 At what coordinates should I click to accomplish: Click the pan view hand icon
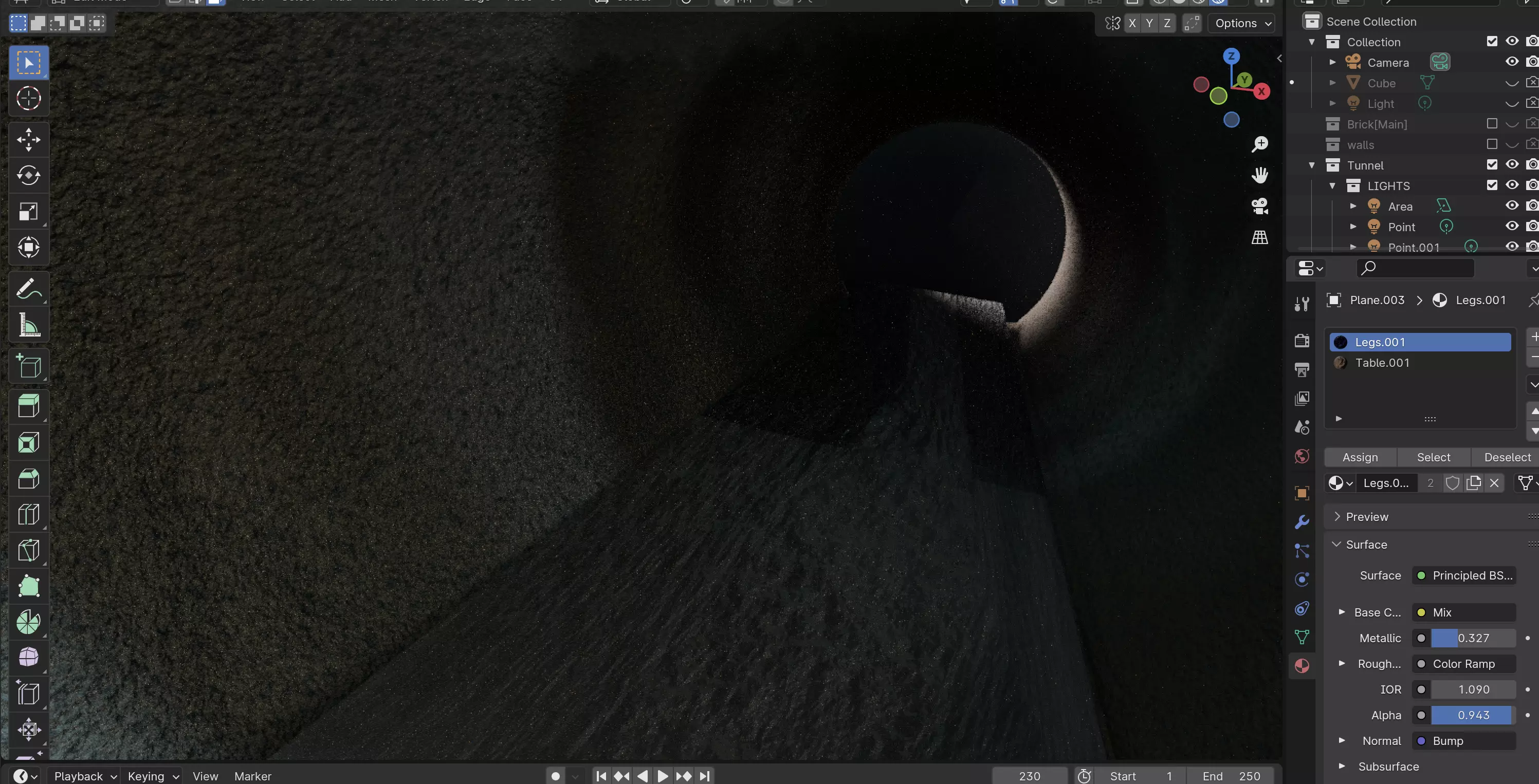pyautogui.click(x=1260, y=175)
